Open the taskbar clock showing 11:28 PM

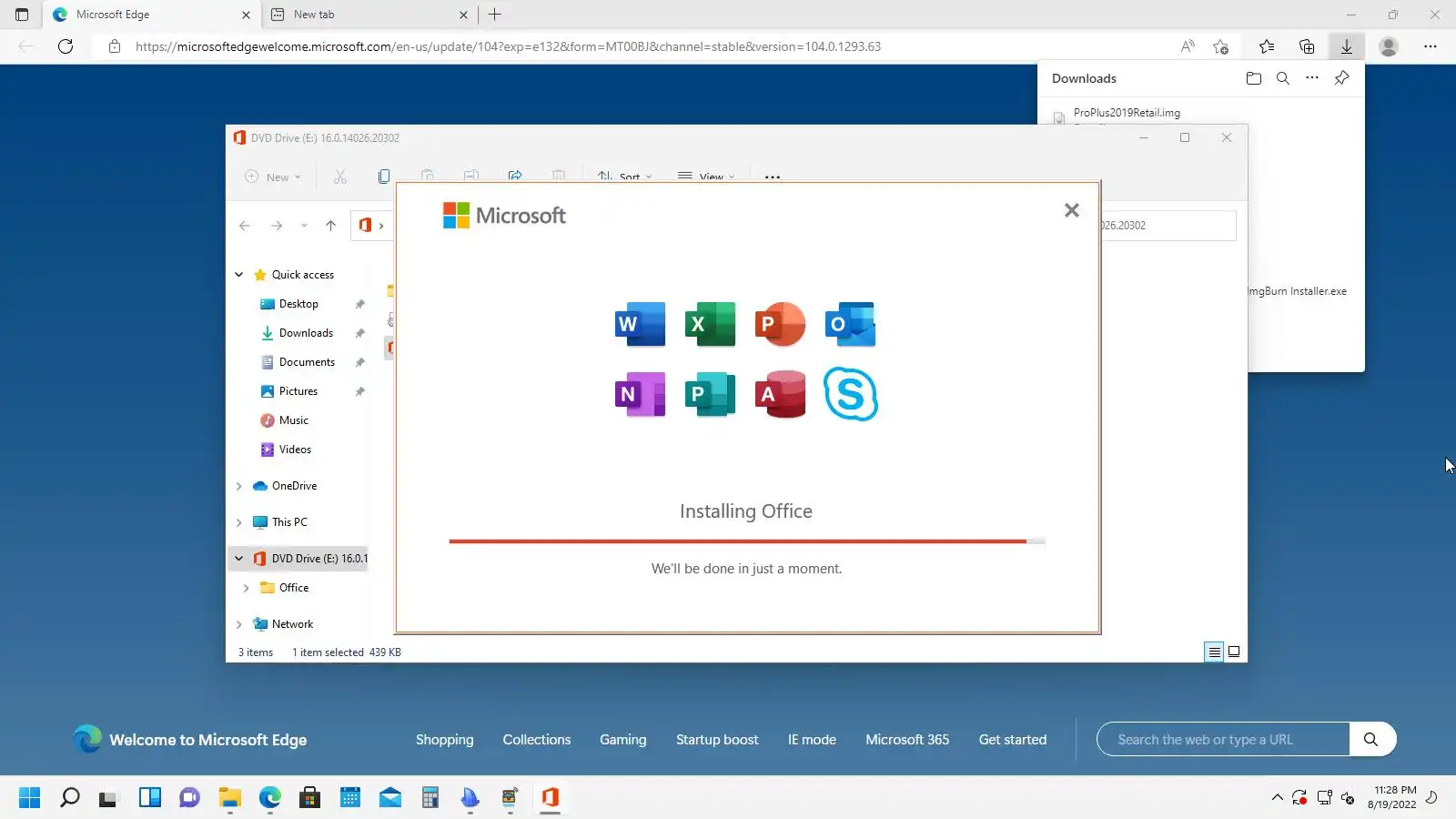pos(1392,797)
